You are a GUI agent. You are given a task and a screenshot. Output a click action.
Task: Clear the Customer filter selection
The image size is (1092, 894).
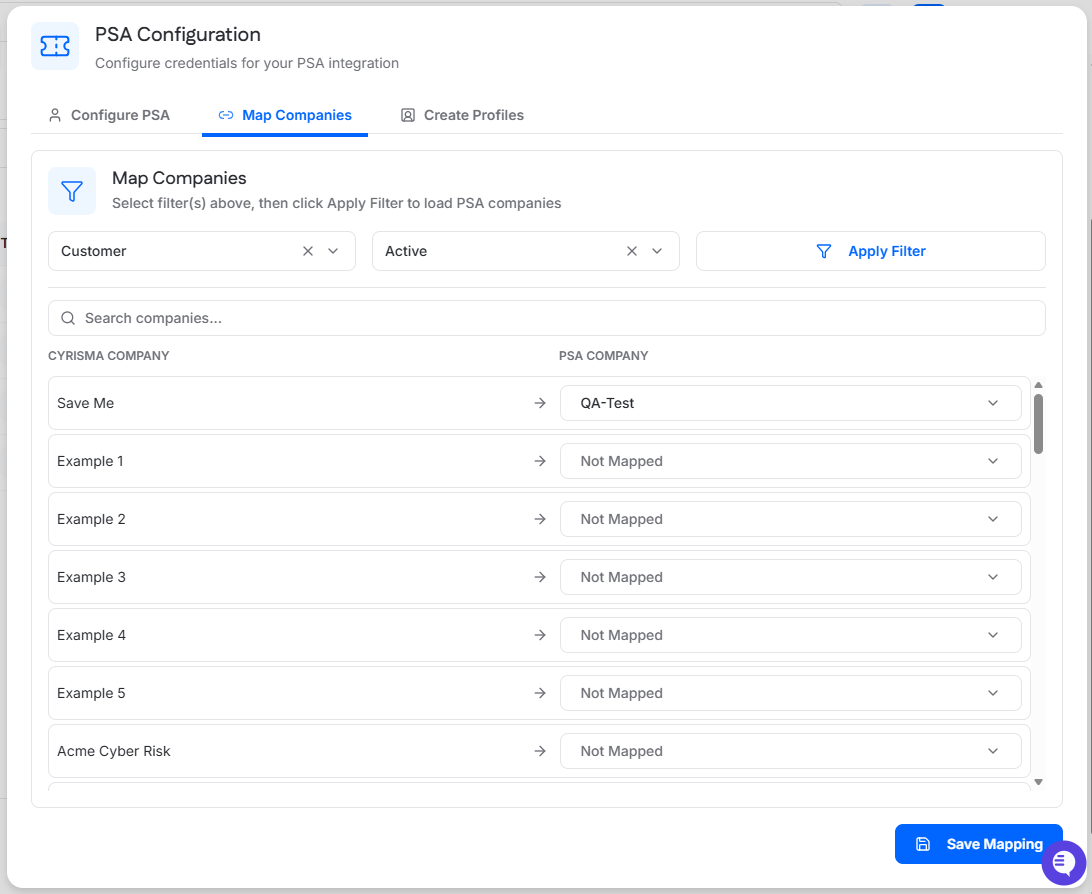point(308,251)
